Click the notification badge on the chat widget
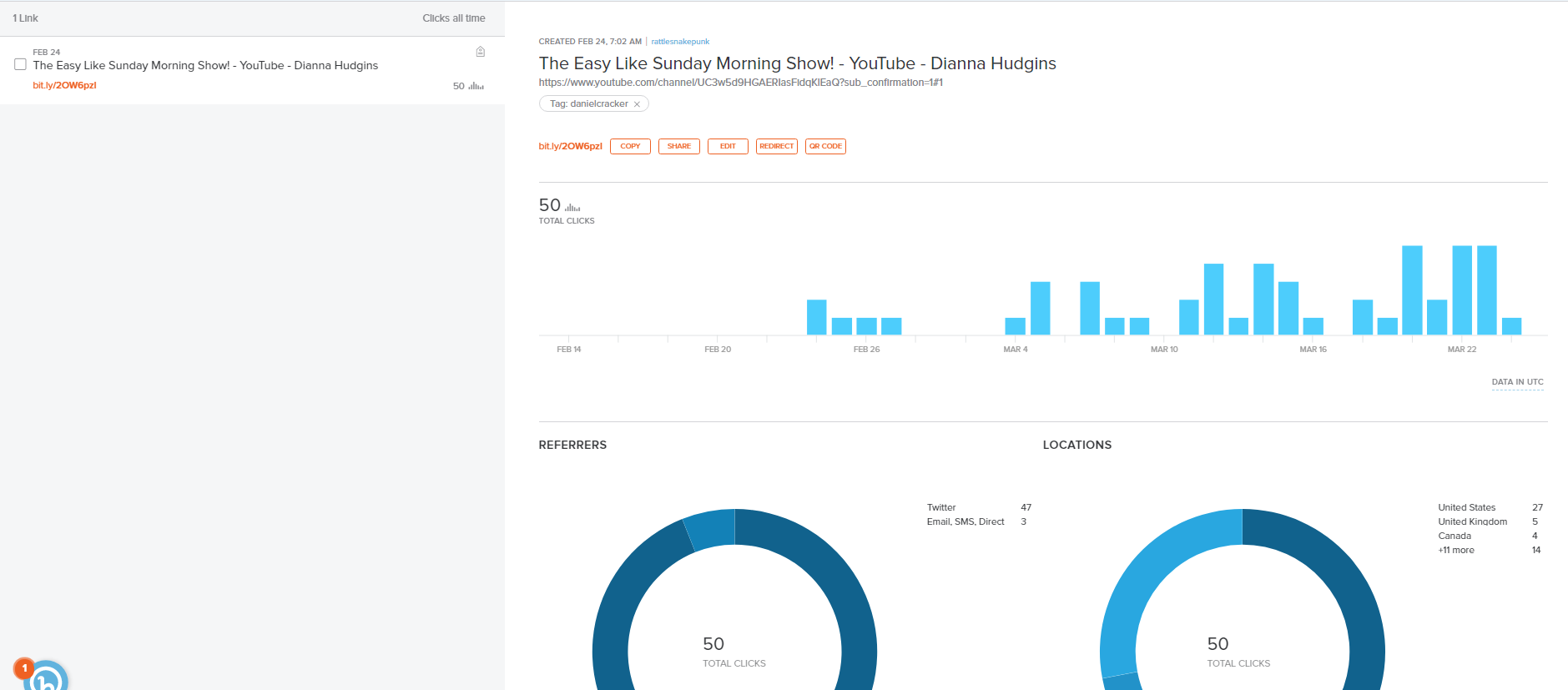1568x690 pixels. click(24, 668)
